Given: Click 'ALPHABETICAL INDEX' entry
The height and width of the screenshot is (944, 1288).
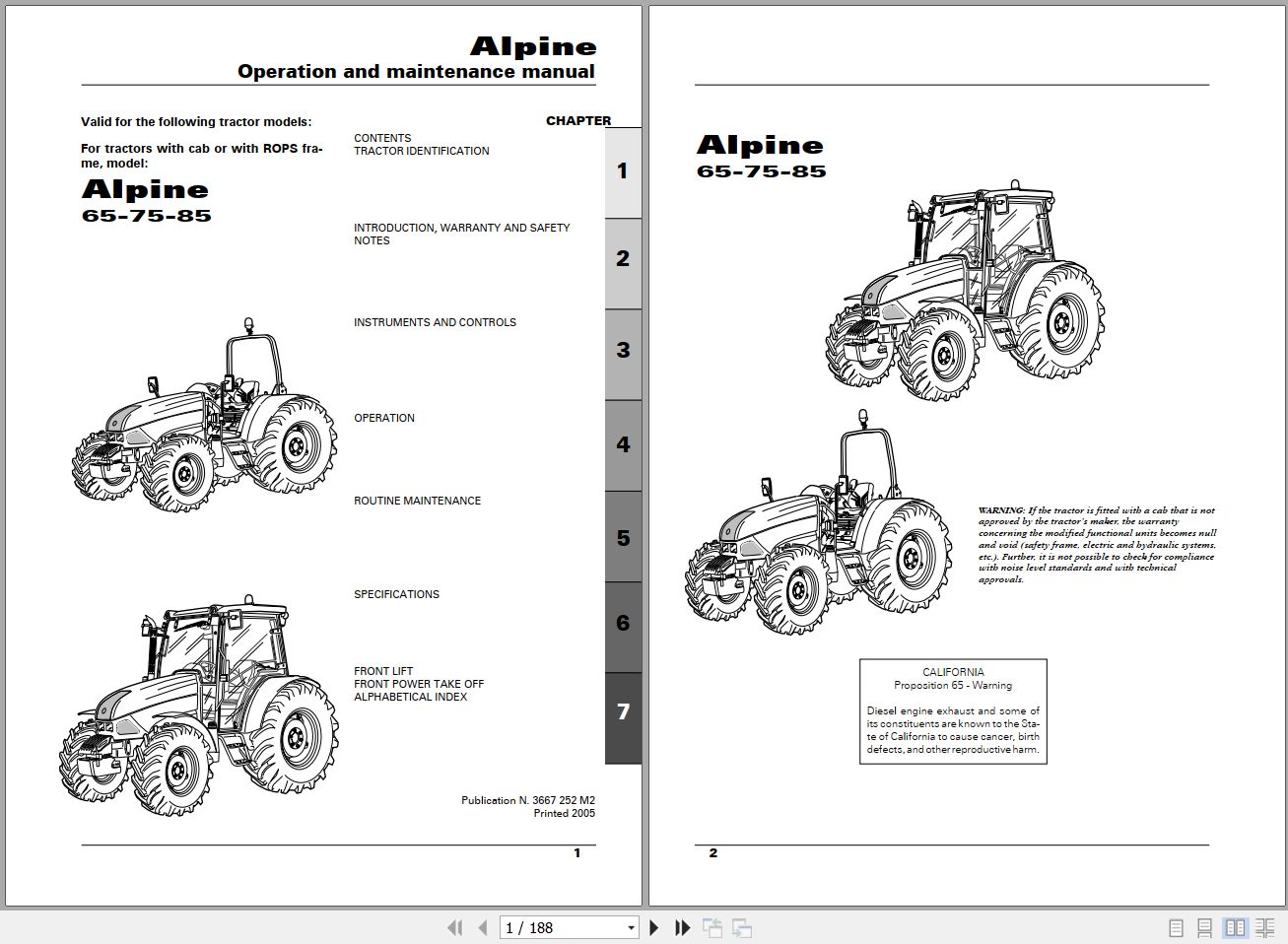Looking at the screenshot, I should click(x=410, y=697).
